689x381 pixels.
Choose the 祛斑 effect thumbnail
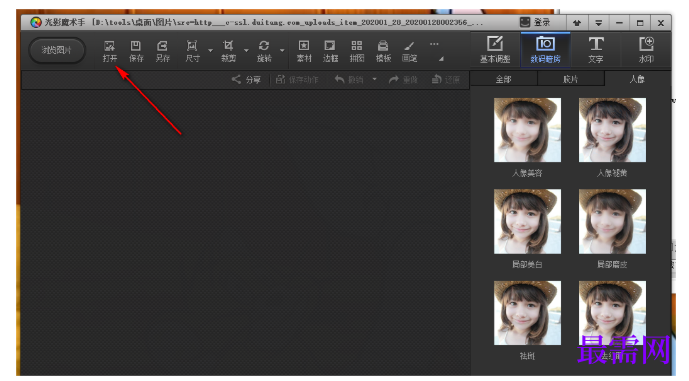pos(527,312)
